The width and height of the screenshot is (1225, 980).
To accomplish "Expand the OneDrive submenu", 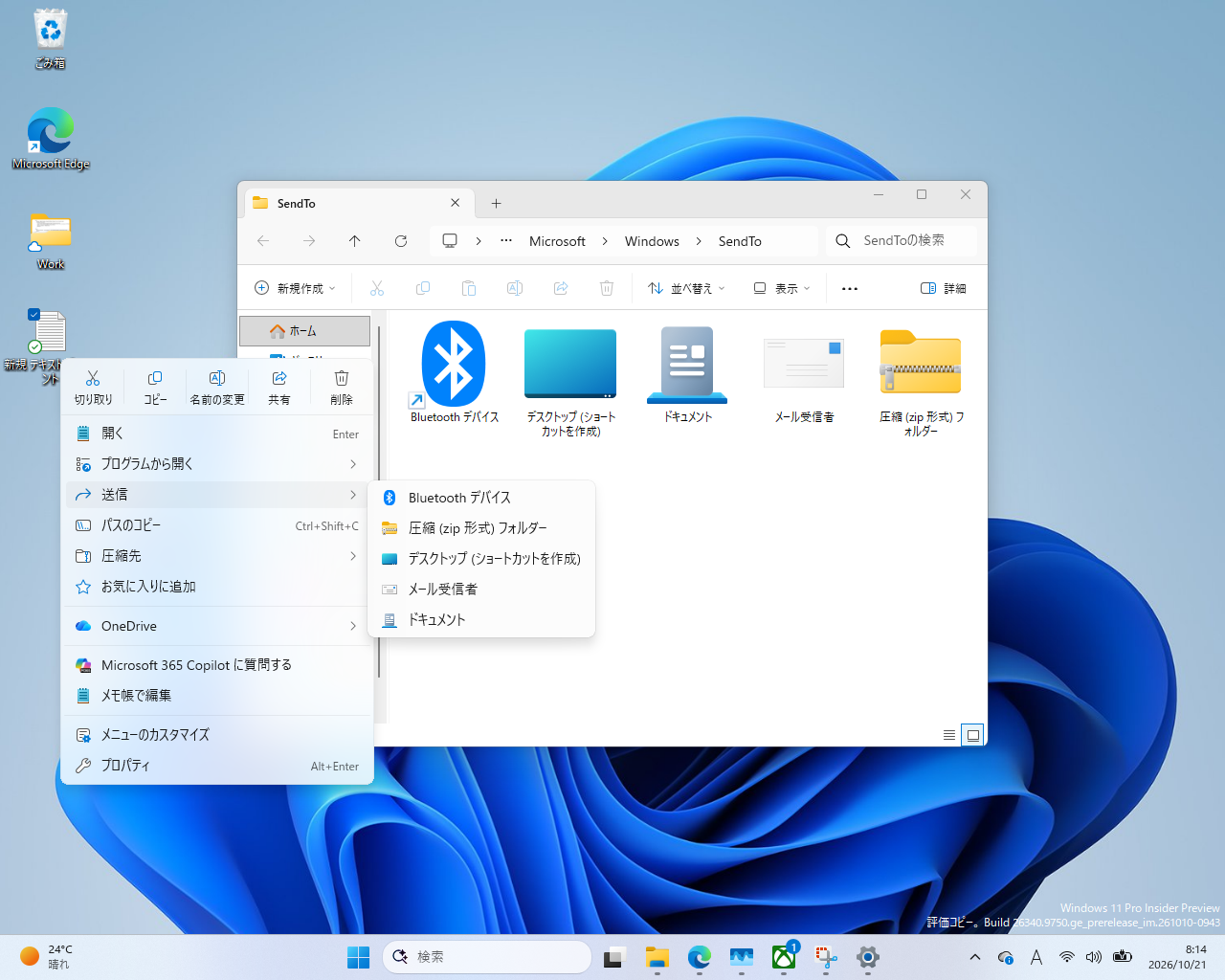I will (217, 626).
